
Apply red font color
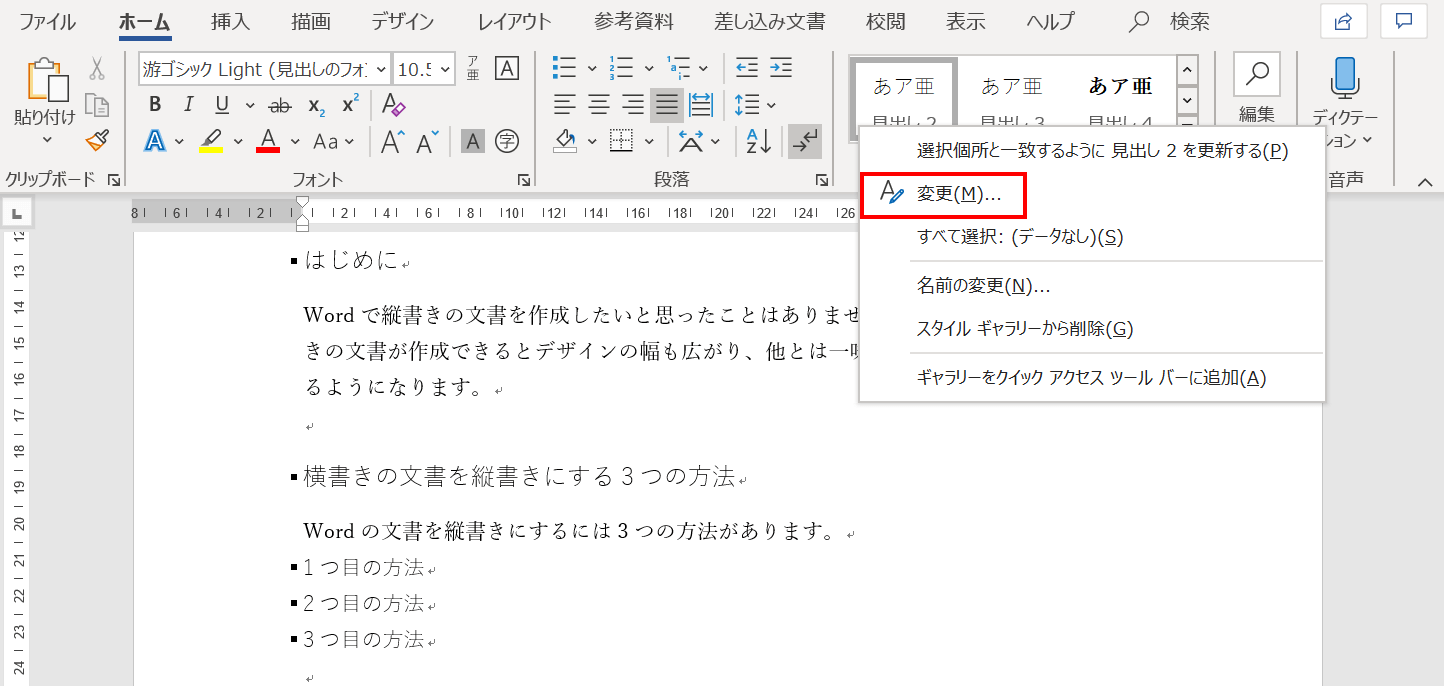tap(268, 141)
